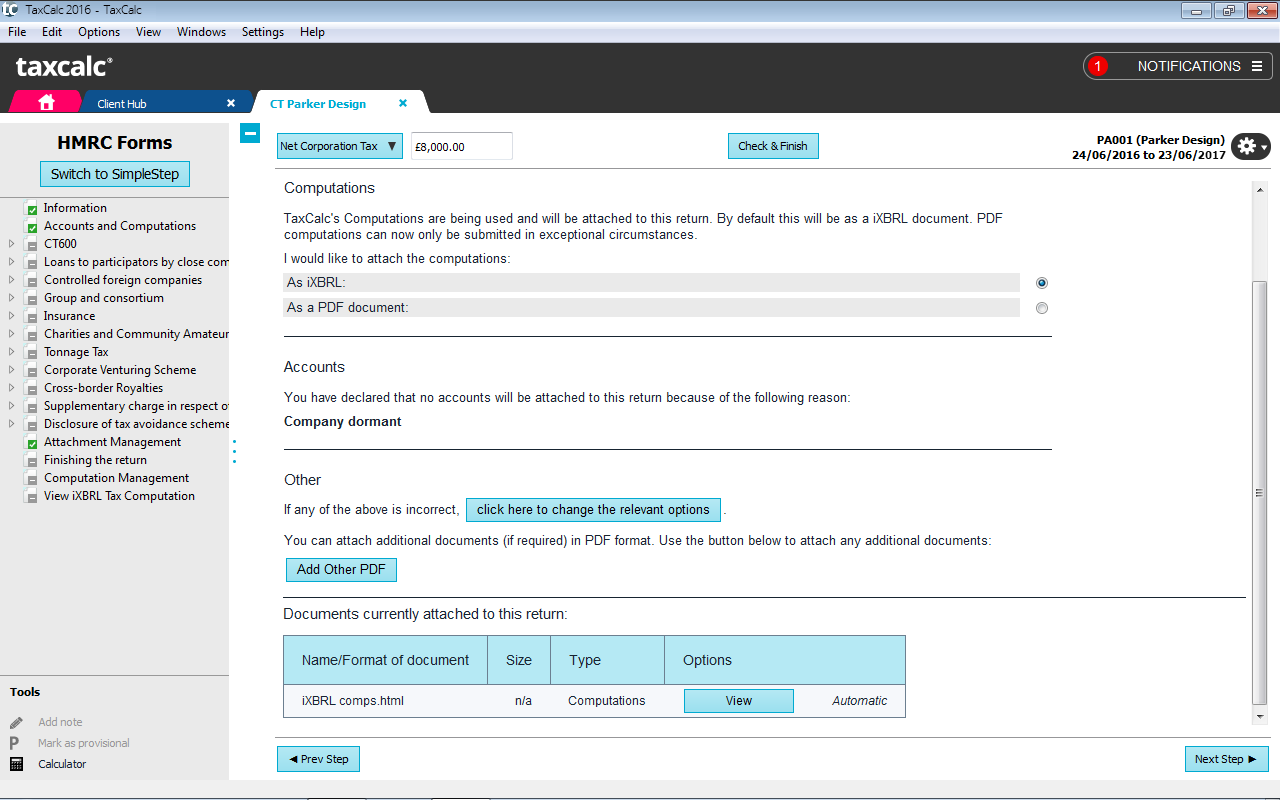This screenshot has height=800, width=1280.
Task: Expand Charities and Community Amateur node
Action: point(11,334)
